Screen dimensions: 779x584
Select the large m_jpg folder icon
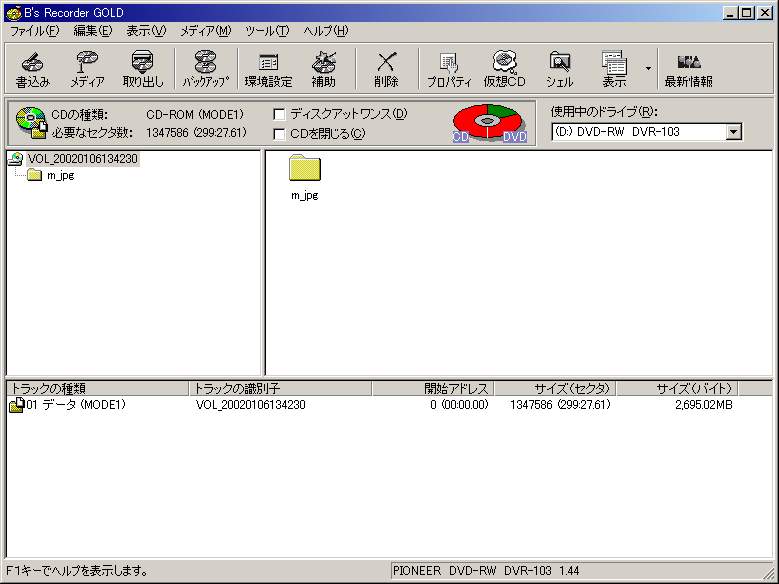point(305,167)
